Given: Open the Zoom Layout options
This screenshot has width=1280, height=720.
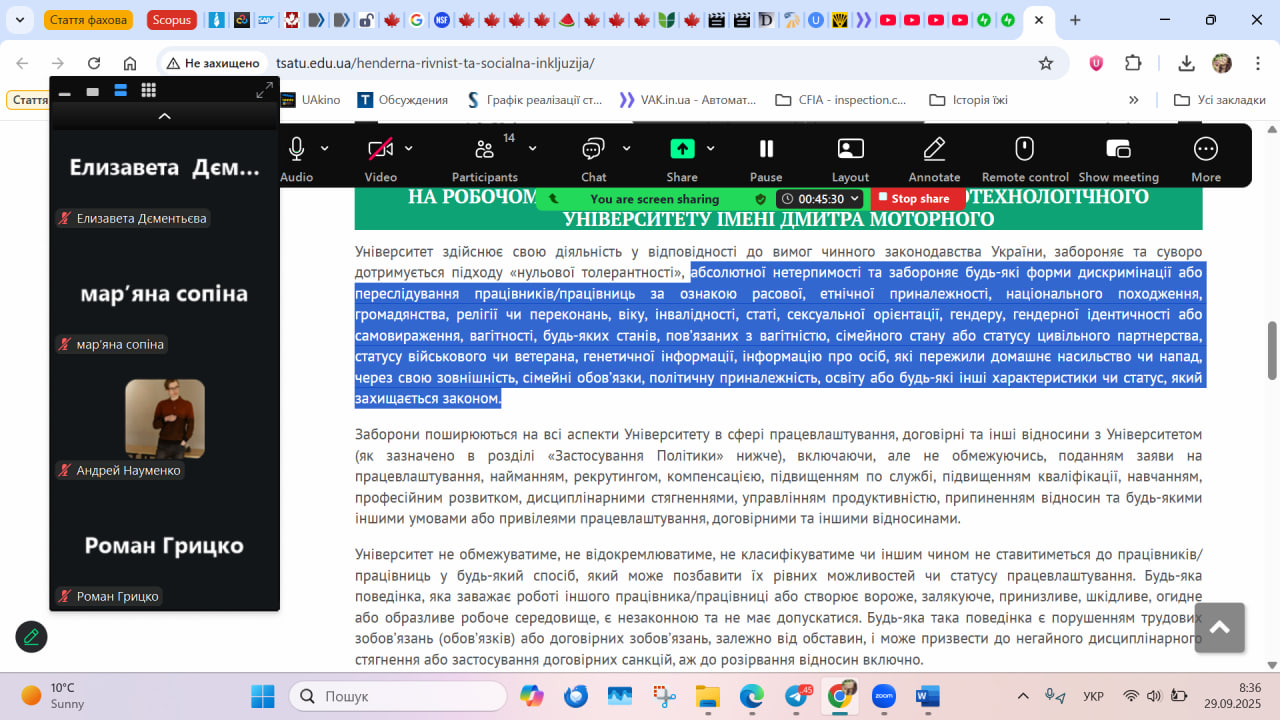Looking at the screenshot, I should click(x=850, y=150).
